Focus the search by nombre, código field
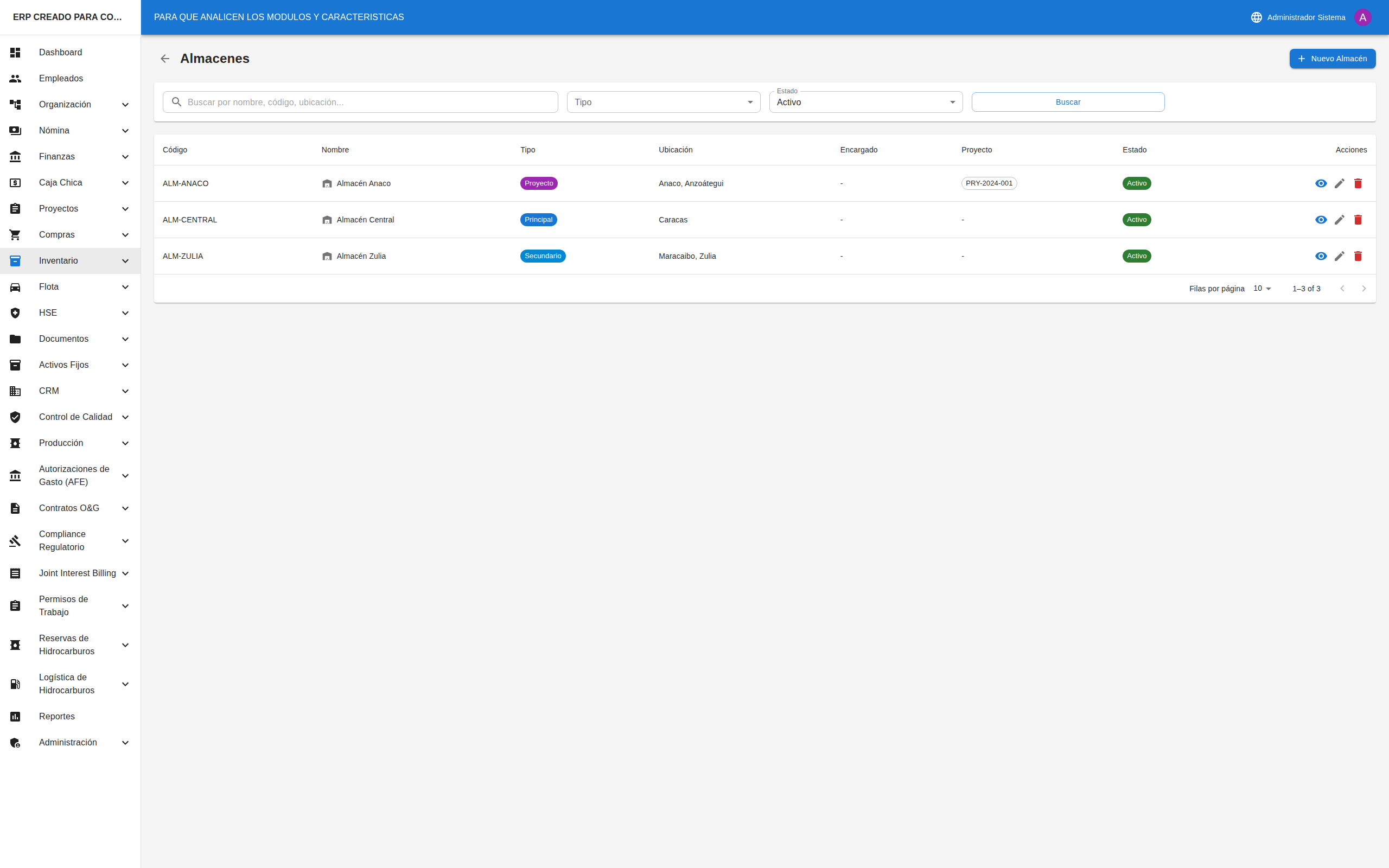The width and height of the screenshot is (1389, 868). click(367, 102)
